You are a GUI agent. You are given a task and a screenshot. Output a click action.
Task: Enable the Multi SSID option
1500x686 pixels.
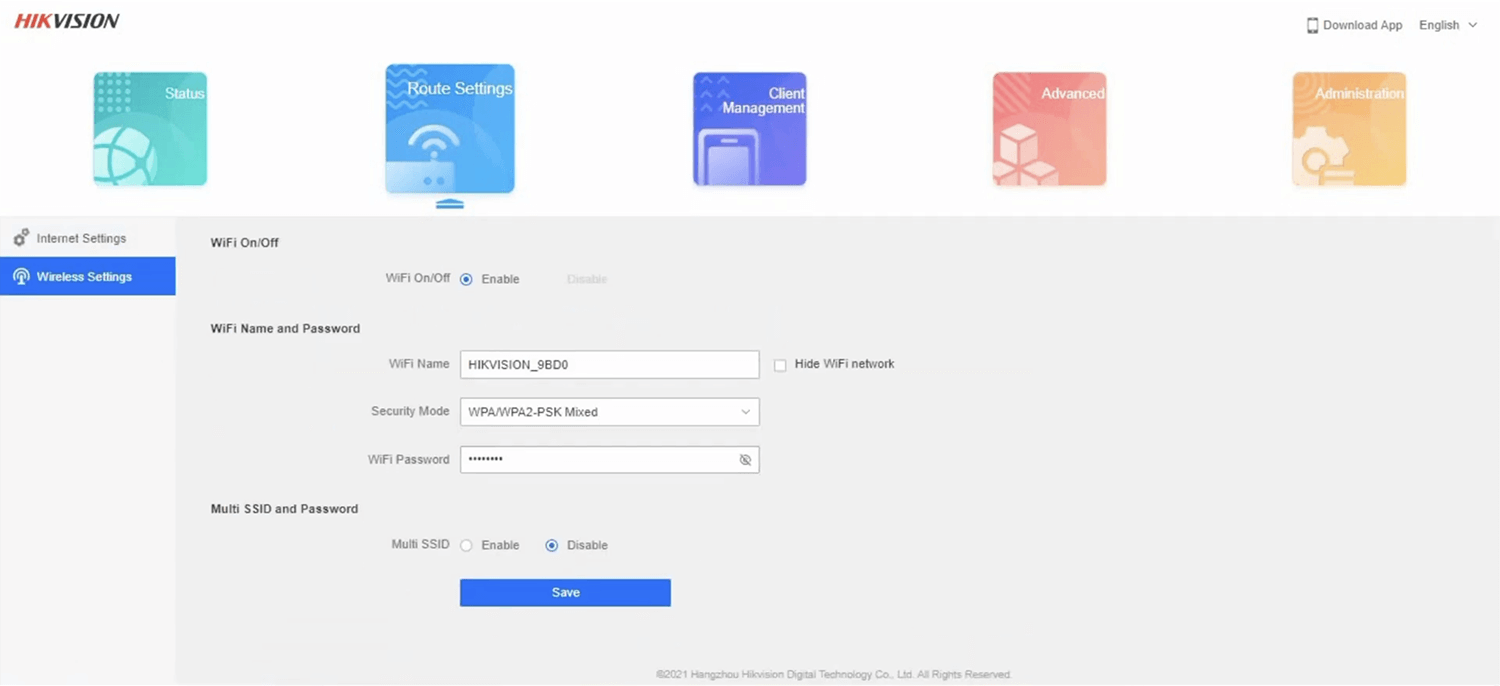467,546
